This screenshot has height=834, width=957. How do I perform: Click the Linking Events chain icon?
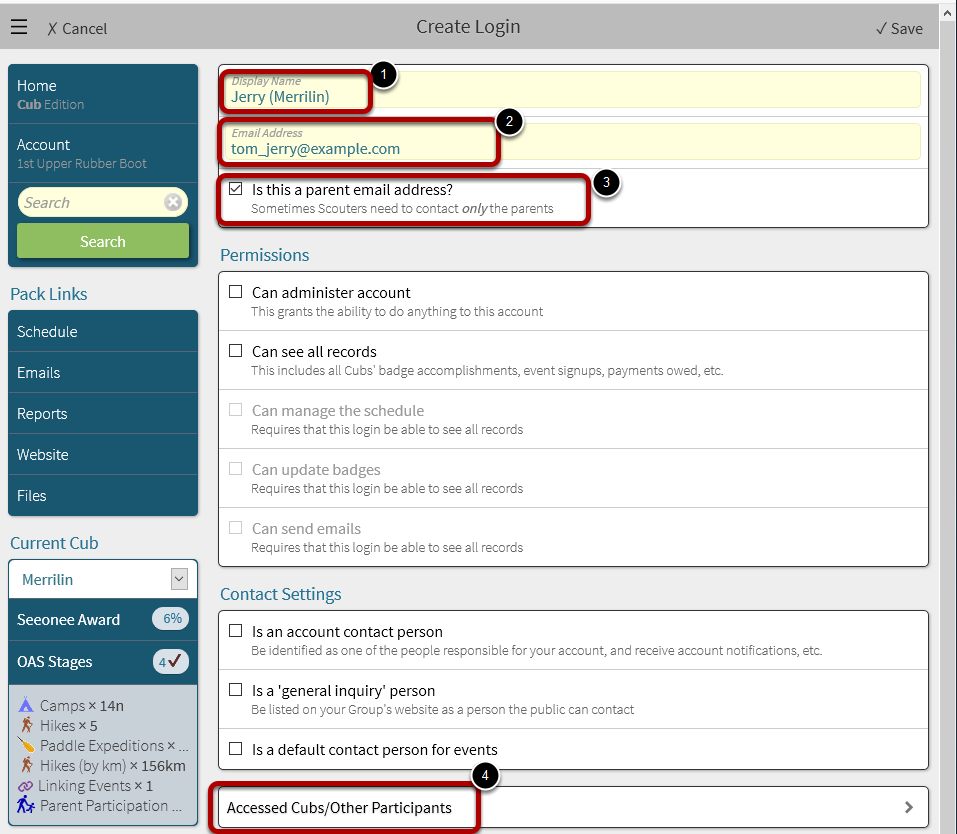click(x=26, y=786)
